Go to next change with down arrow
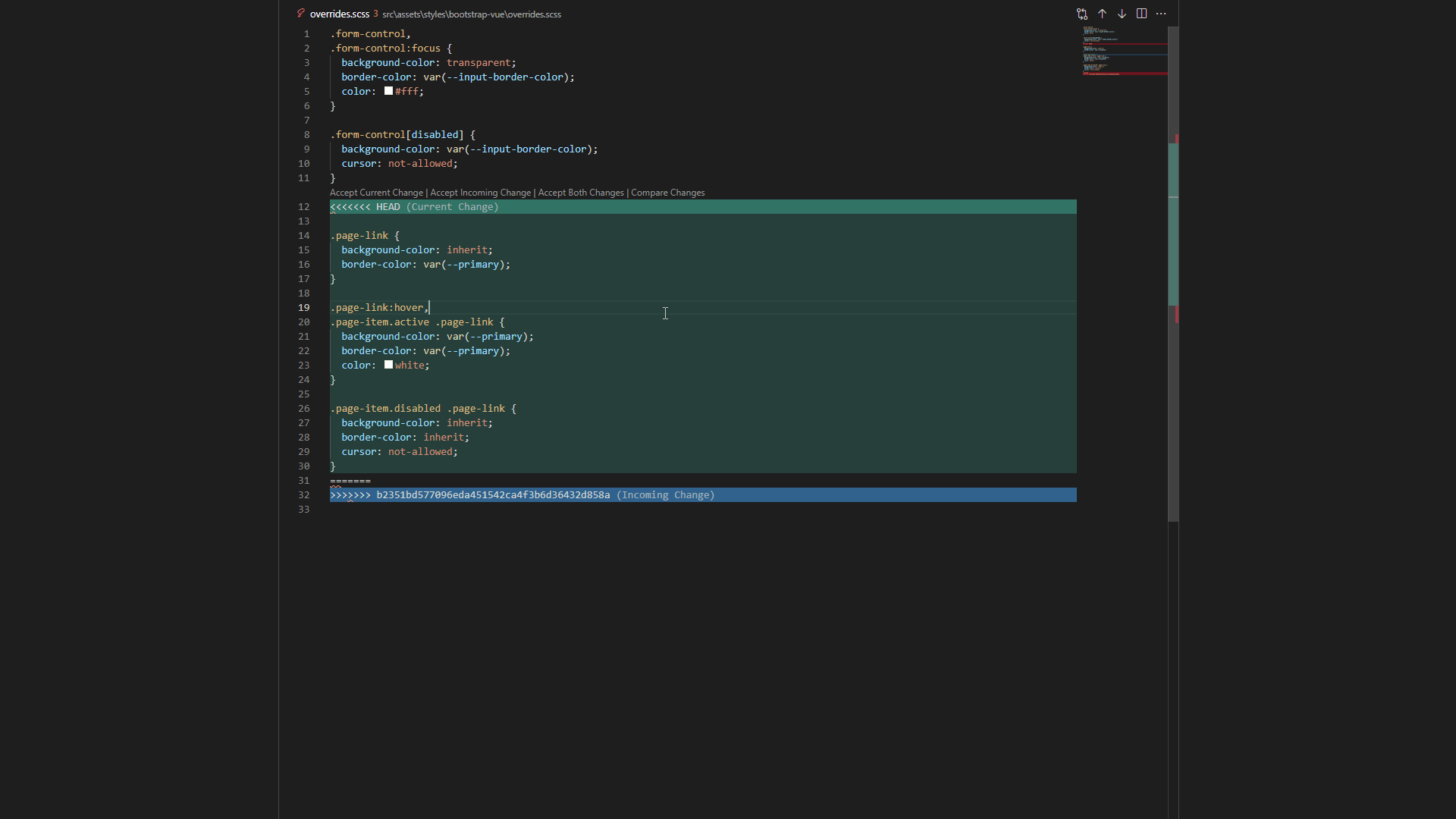 (x=1122, y=14)
